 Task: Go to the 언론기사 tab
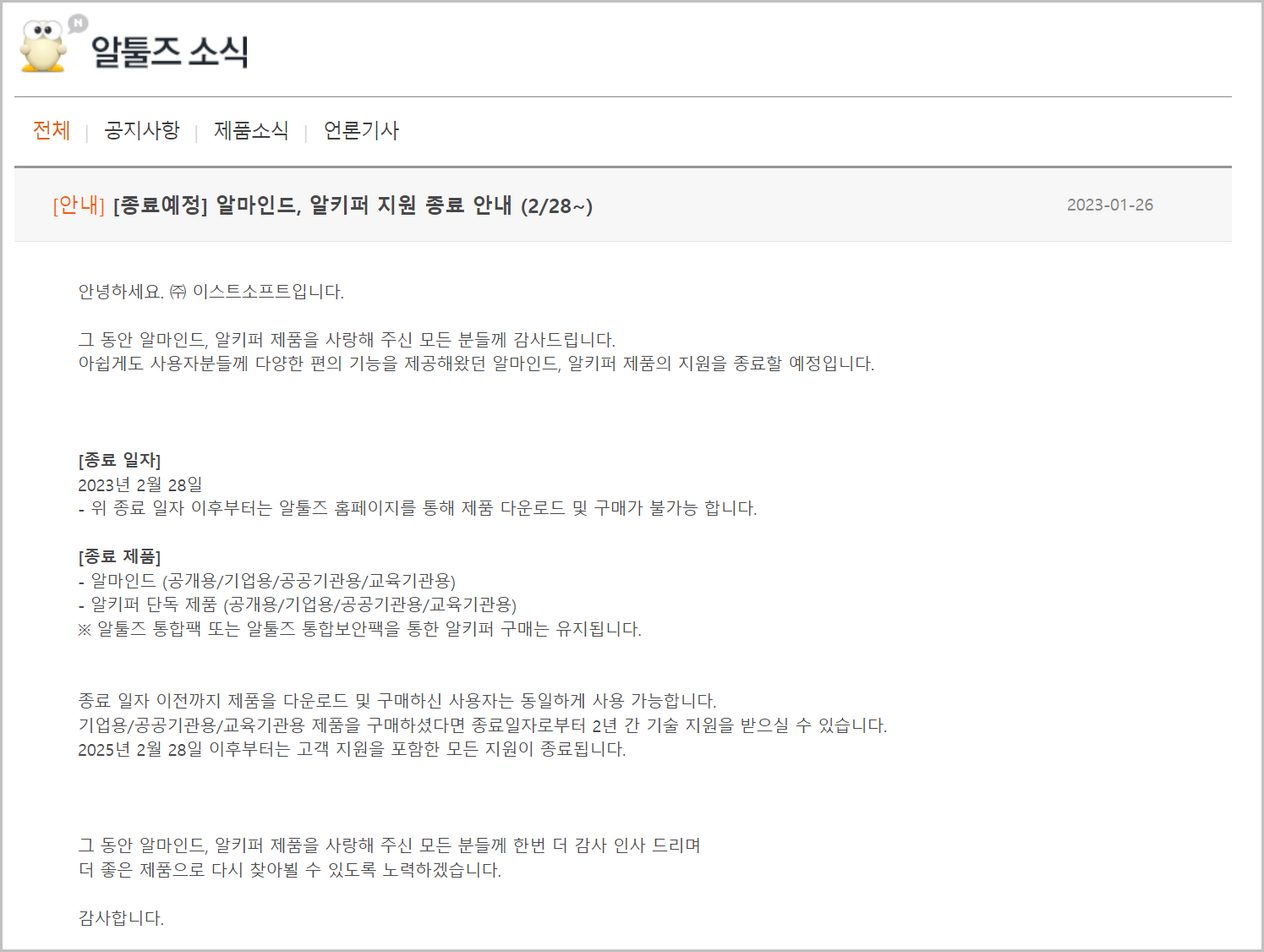click(361, 130)
